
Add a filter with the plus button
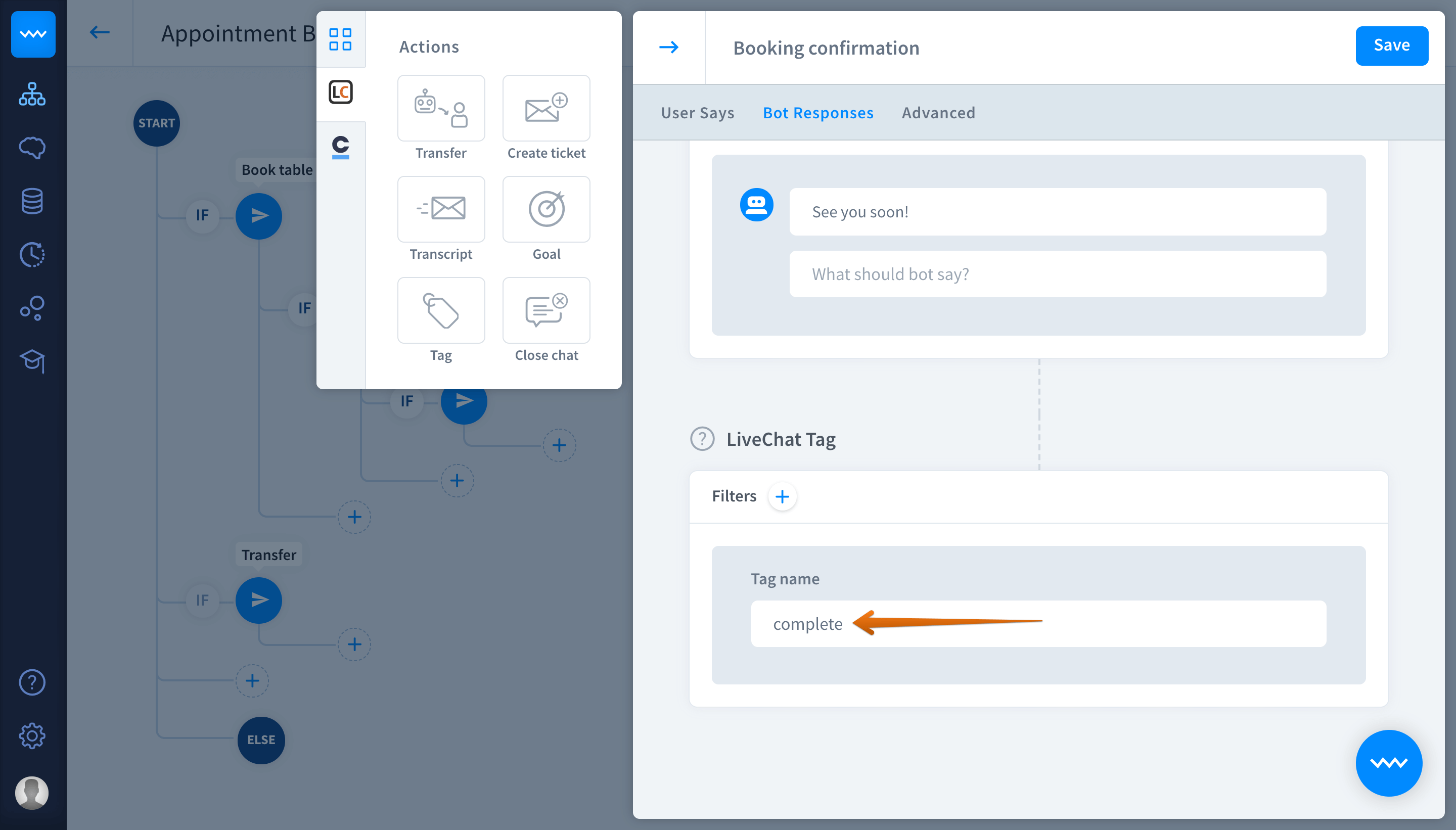pos(782,496)
